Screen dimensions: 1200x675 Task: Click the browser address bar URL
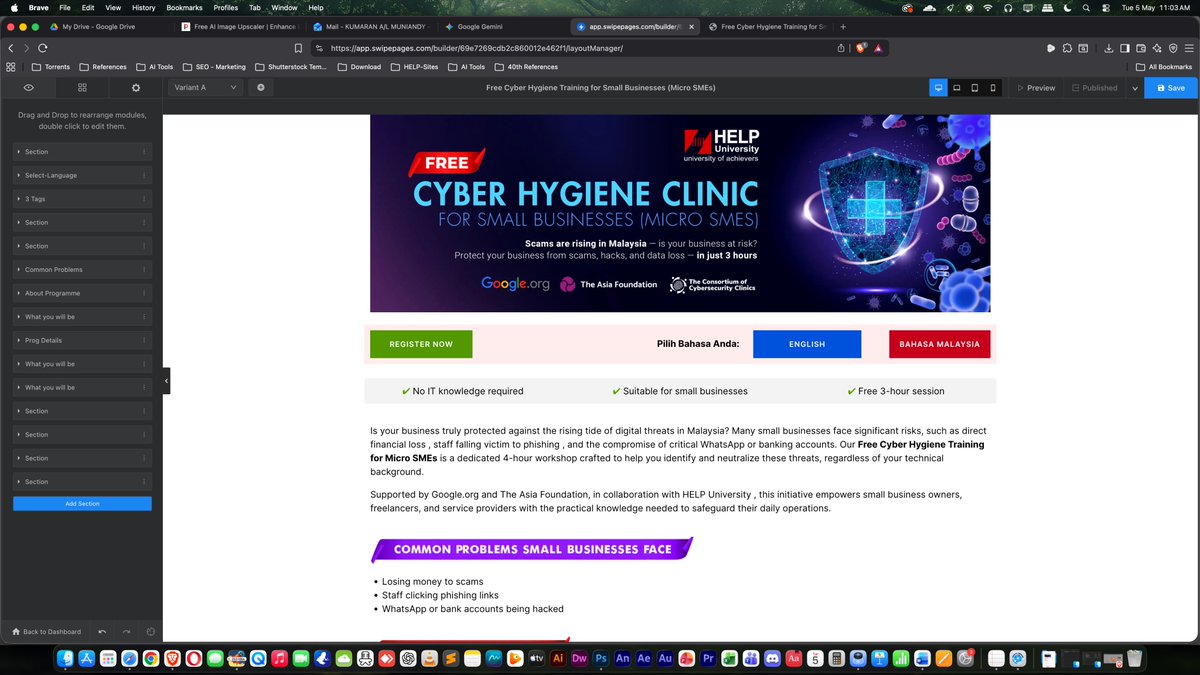coord(476,48)
